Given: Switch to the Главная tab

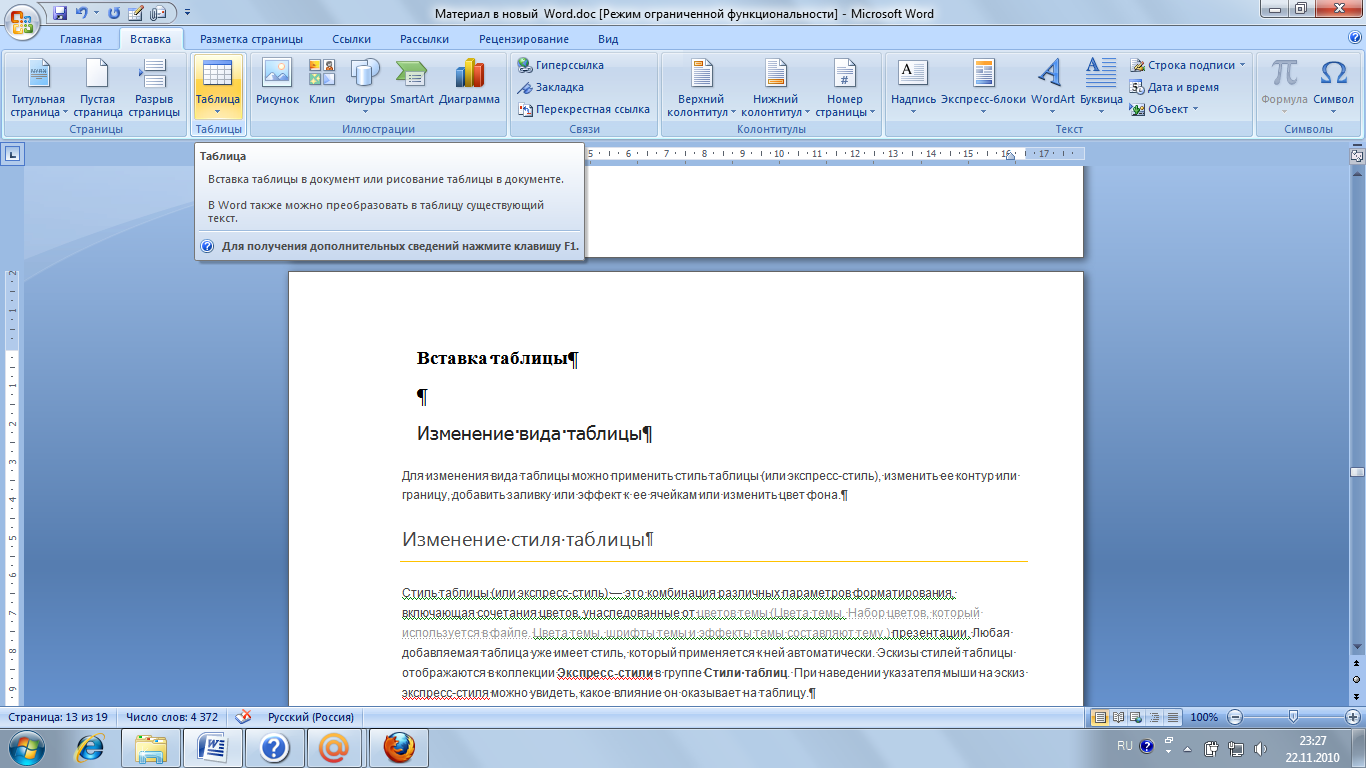Looking at the screenshot, I should [x=80, y=39].
